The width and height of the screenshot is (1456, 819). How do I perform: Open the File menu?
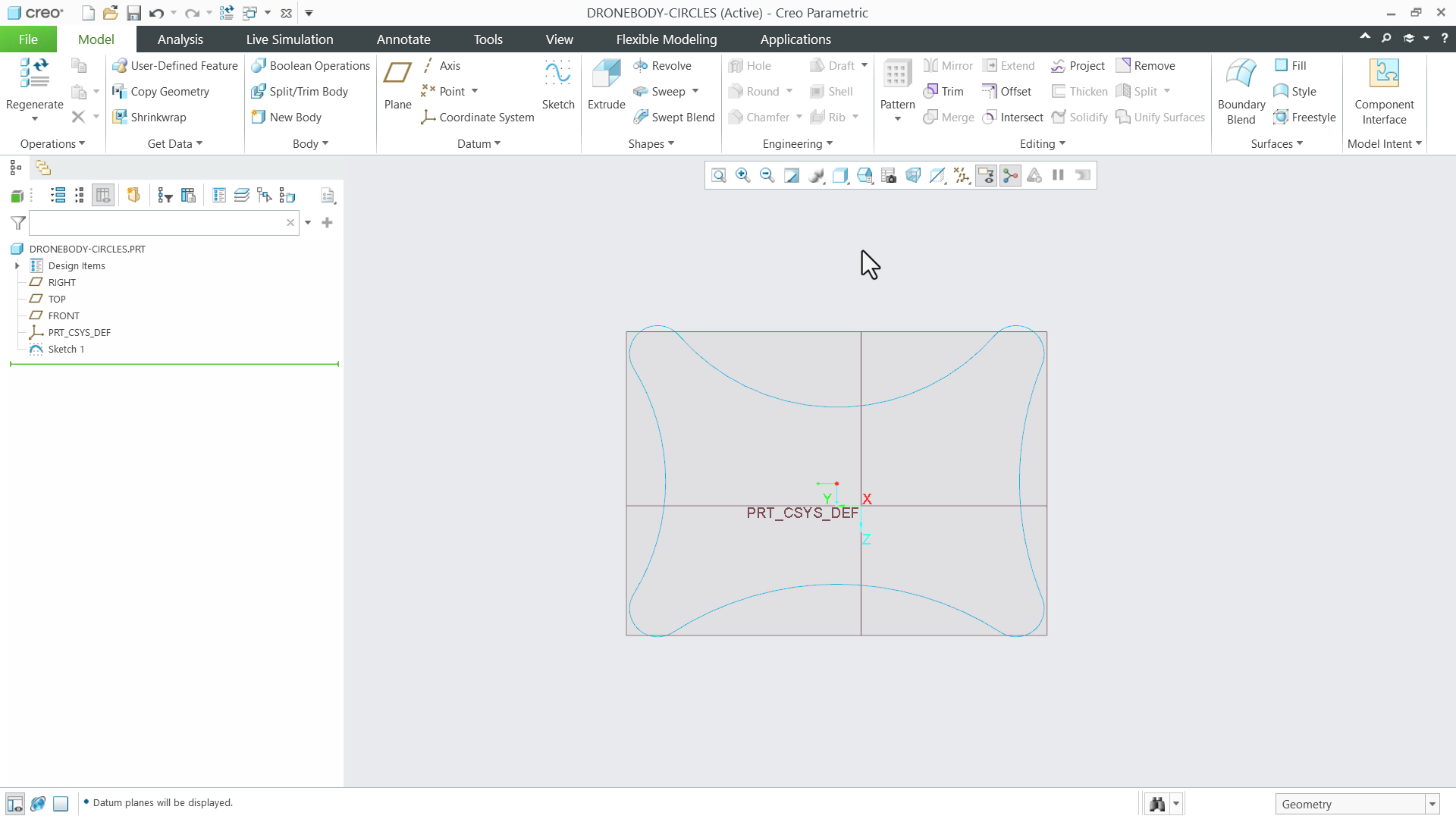27,39
